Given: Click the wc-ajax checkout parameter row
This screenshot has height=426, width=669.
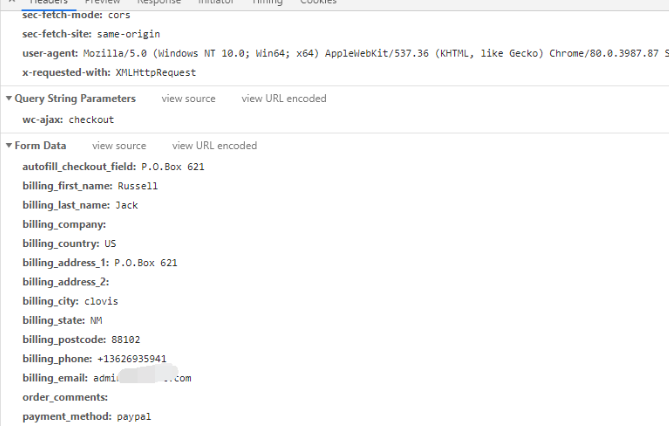Looking at the screenshot, I should (68, 119).
